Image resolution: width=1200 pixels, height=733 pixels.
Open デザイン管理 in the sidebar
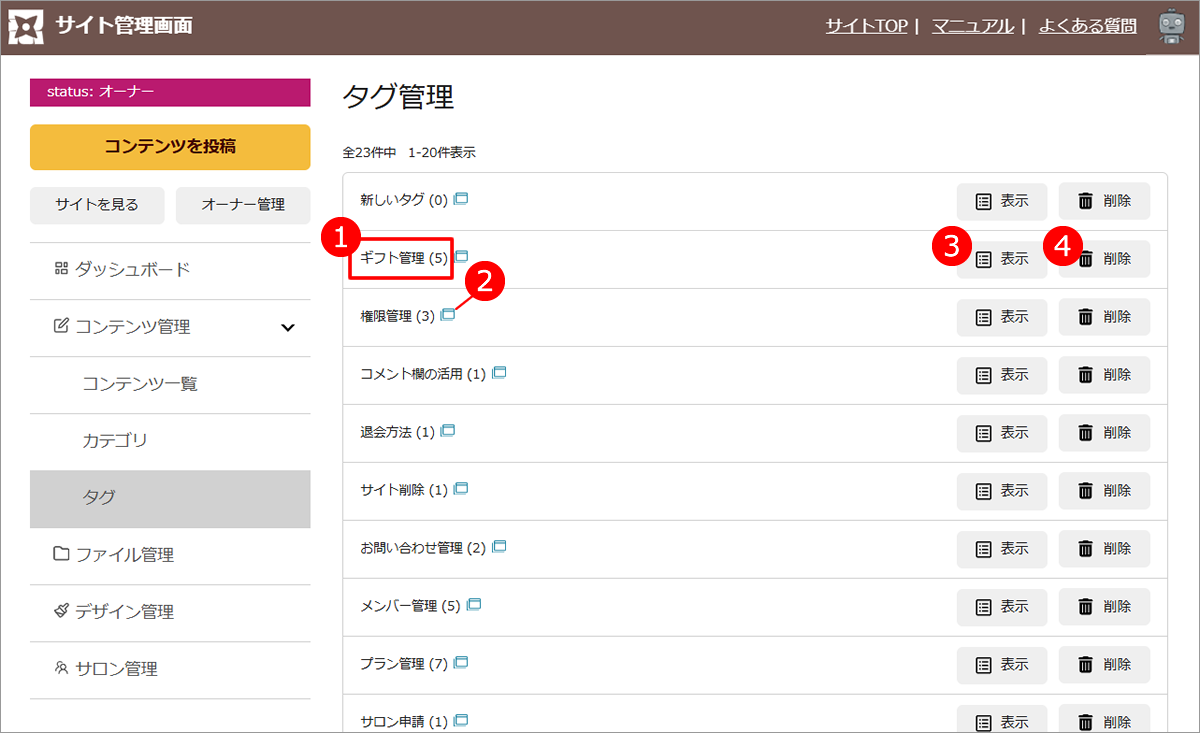pos(124,612)
